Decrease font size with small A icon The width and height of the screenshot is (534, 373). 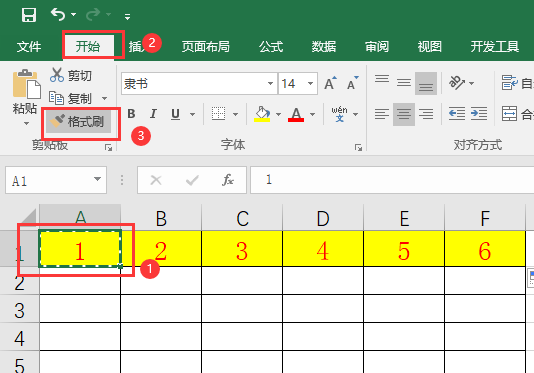pyautogui.click(x=352, y=83)
